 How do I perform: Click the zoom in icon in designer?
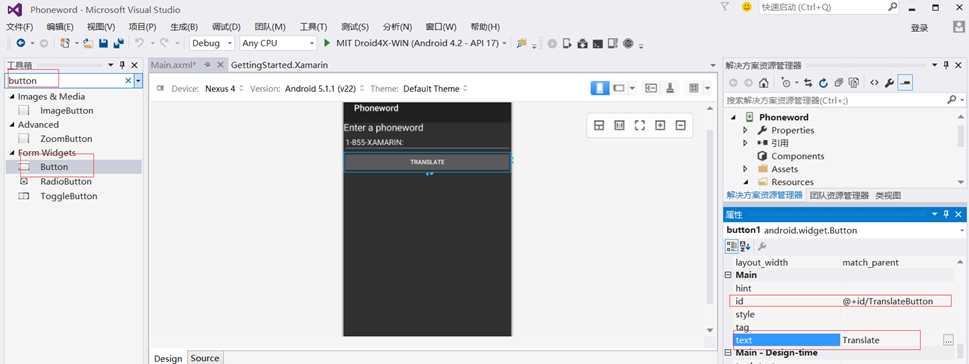[660, 125]
